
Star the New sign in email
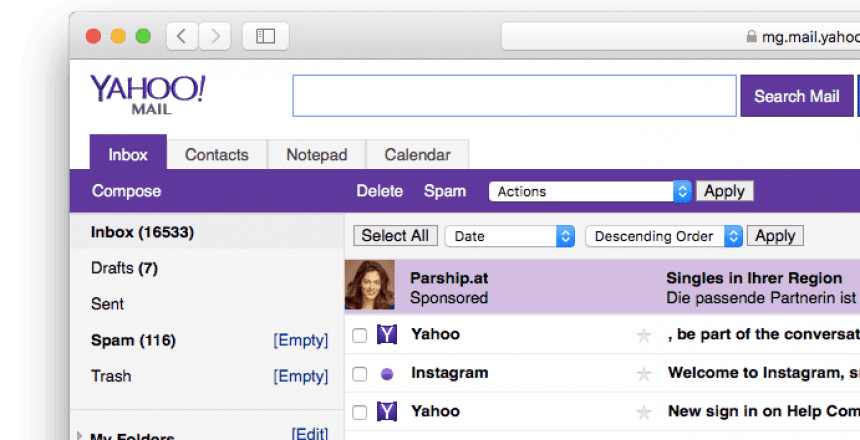[644, 412]
